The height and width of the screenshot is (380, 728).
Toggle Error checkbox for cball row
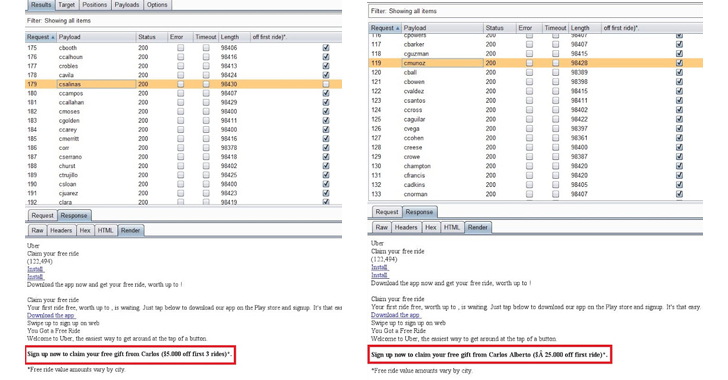[529, 72]
